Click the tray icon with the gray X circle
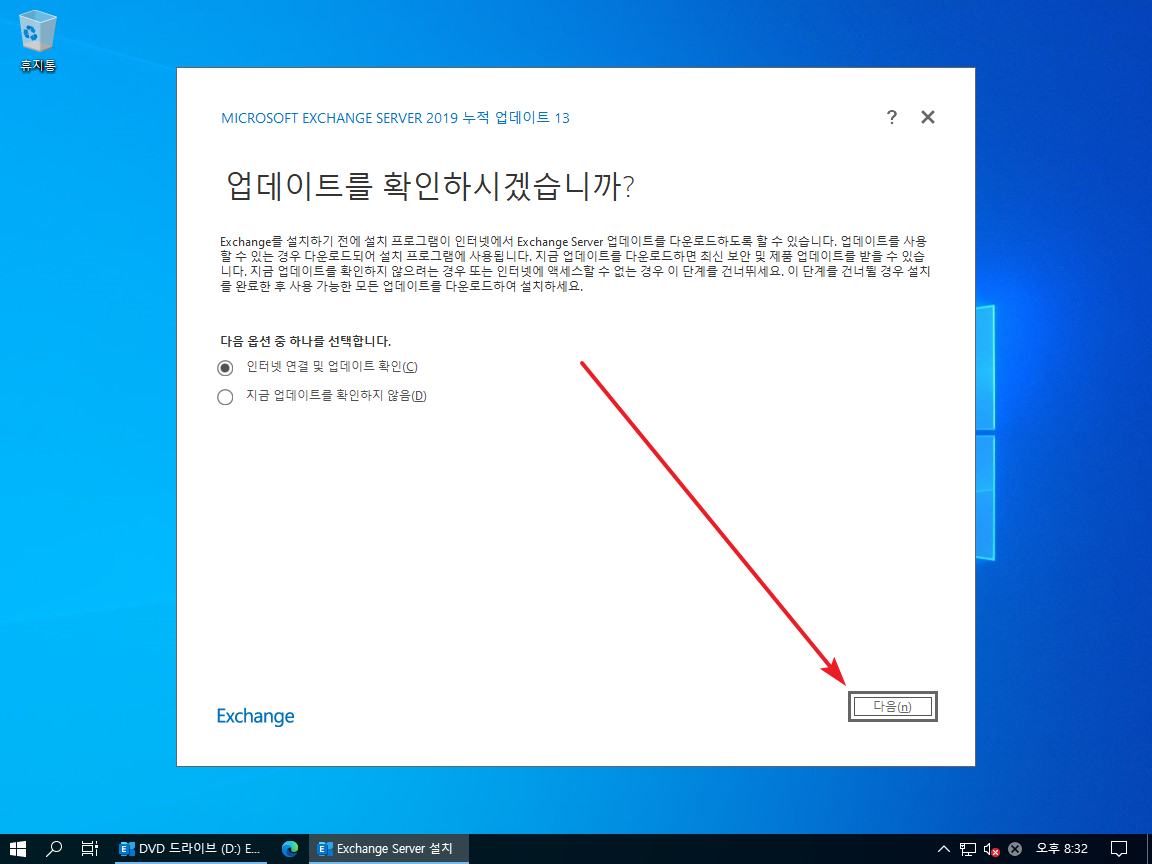This screenshot has width=1152, height=864. pos(1015,849)
